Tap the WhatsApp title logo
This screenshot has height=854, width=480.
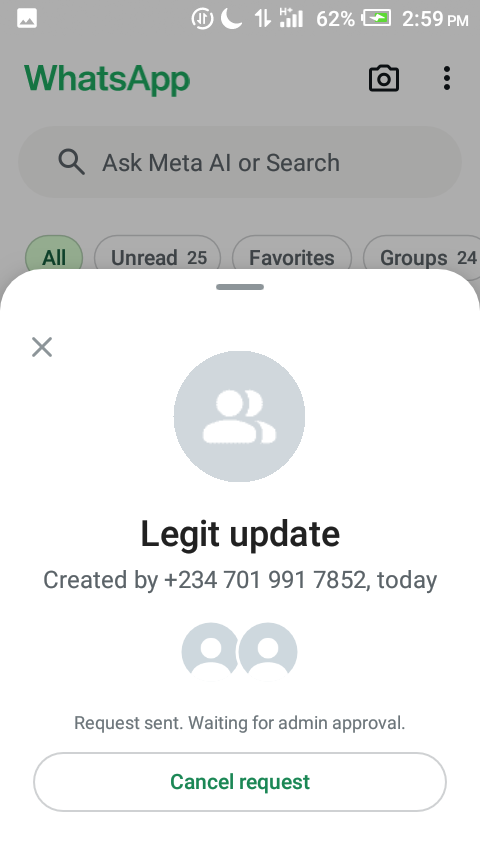107,79
